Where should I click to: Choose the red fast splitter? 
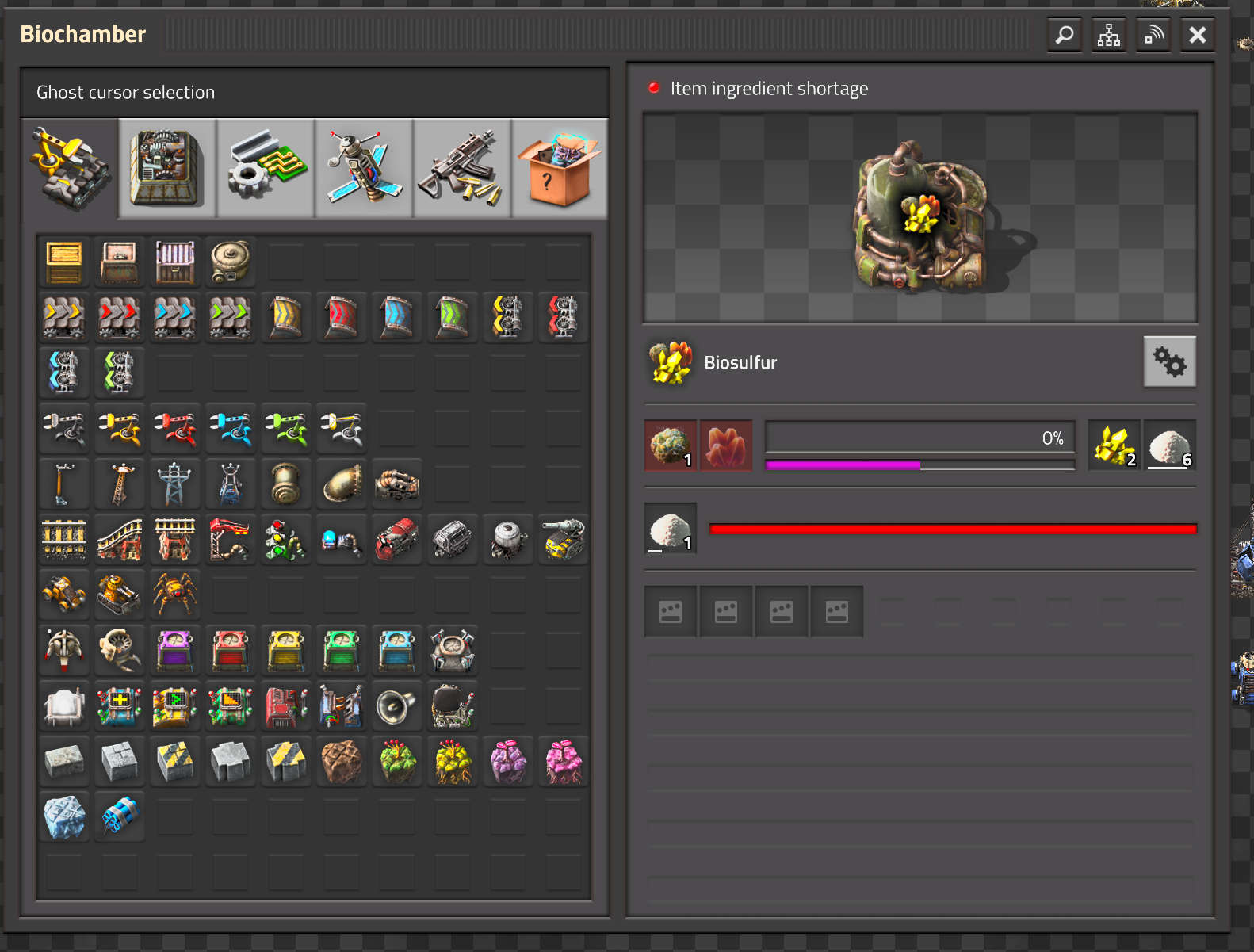coord(564,318)
